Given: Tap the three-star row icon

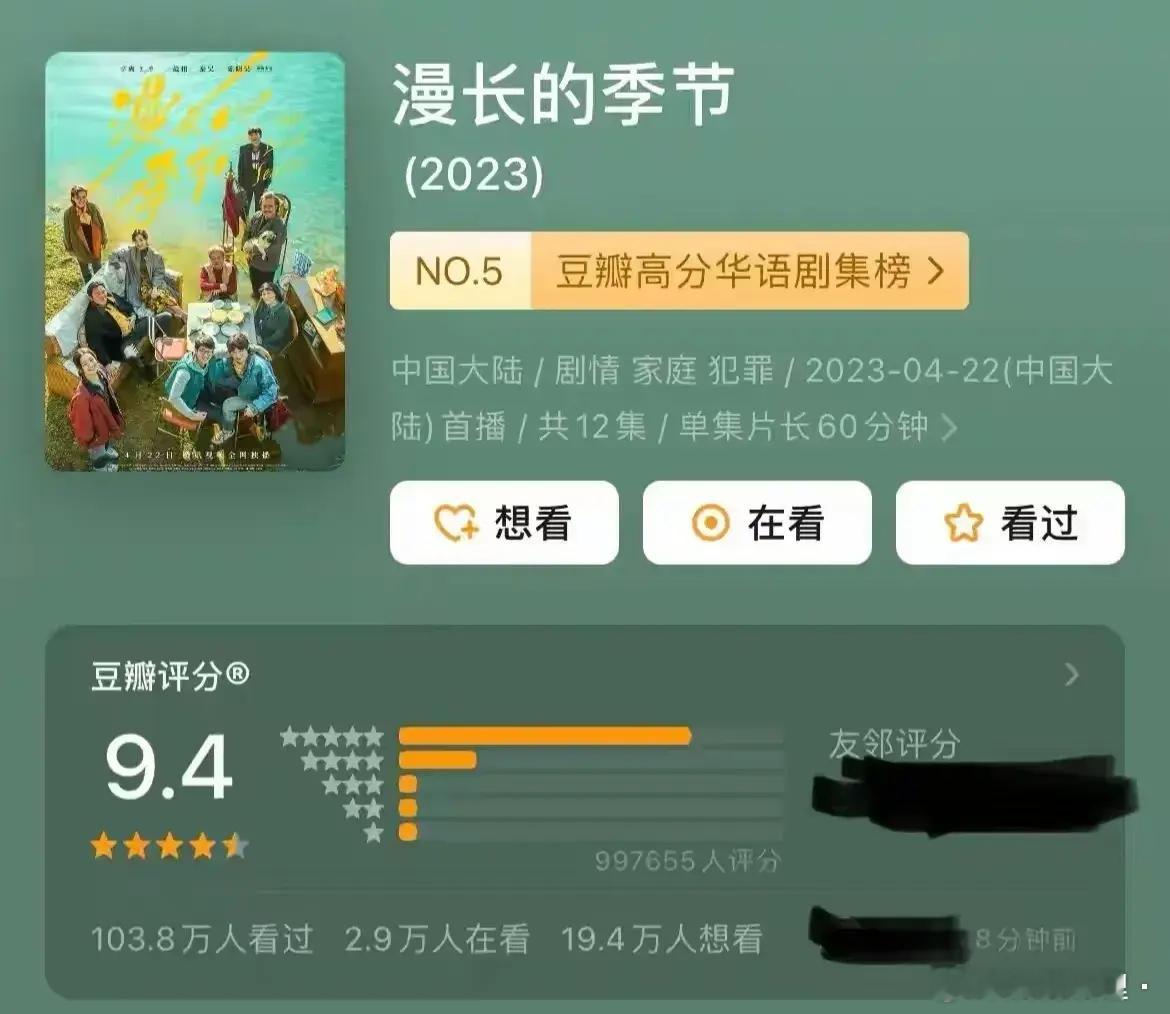Looking at the screenshot, I should [x=353, y=785].
